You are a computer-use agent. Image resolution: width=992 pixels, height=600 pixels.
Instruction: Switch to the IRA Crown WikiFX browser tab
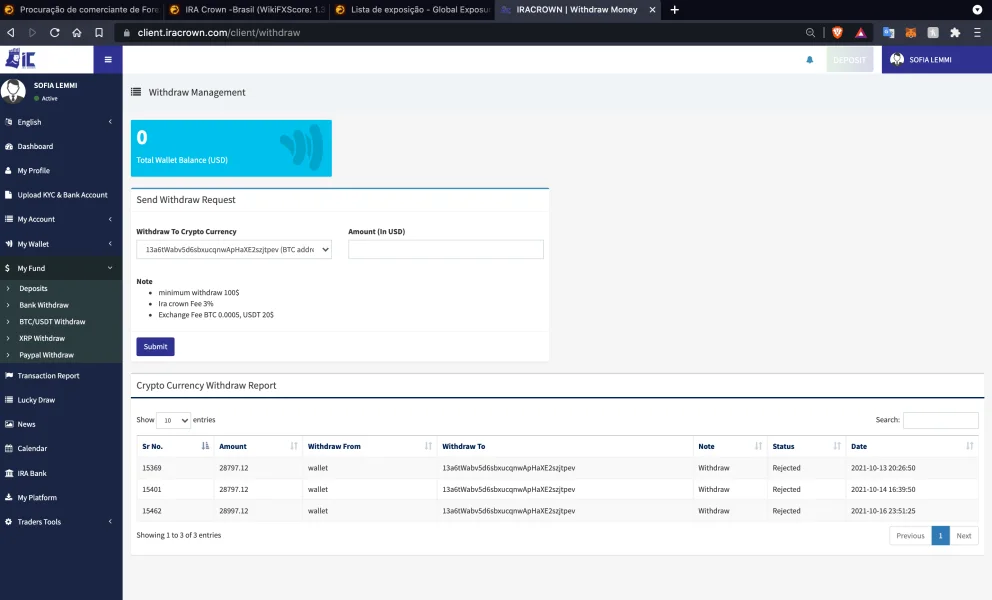coord(245,9)
